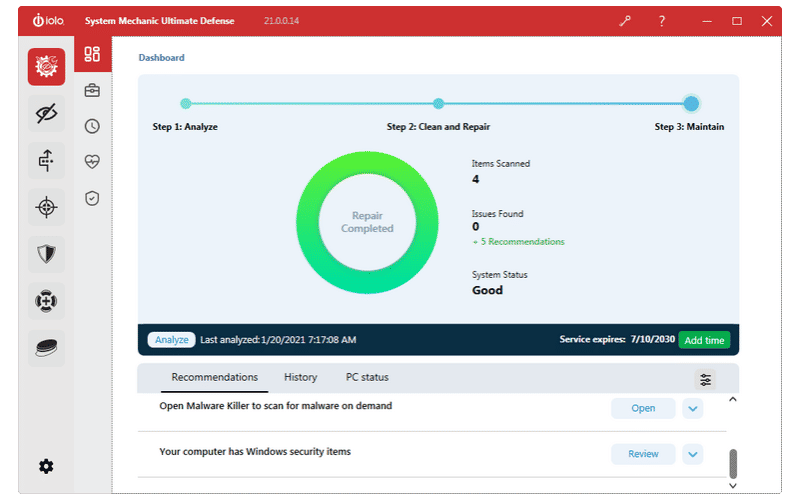Switch to the PC status tab
The width and height of the screenshot is (800, 500).
367,378
